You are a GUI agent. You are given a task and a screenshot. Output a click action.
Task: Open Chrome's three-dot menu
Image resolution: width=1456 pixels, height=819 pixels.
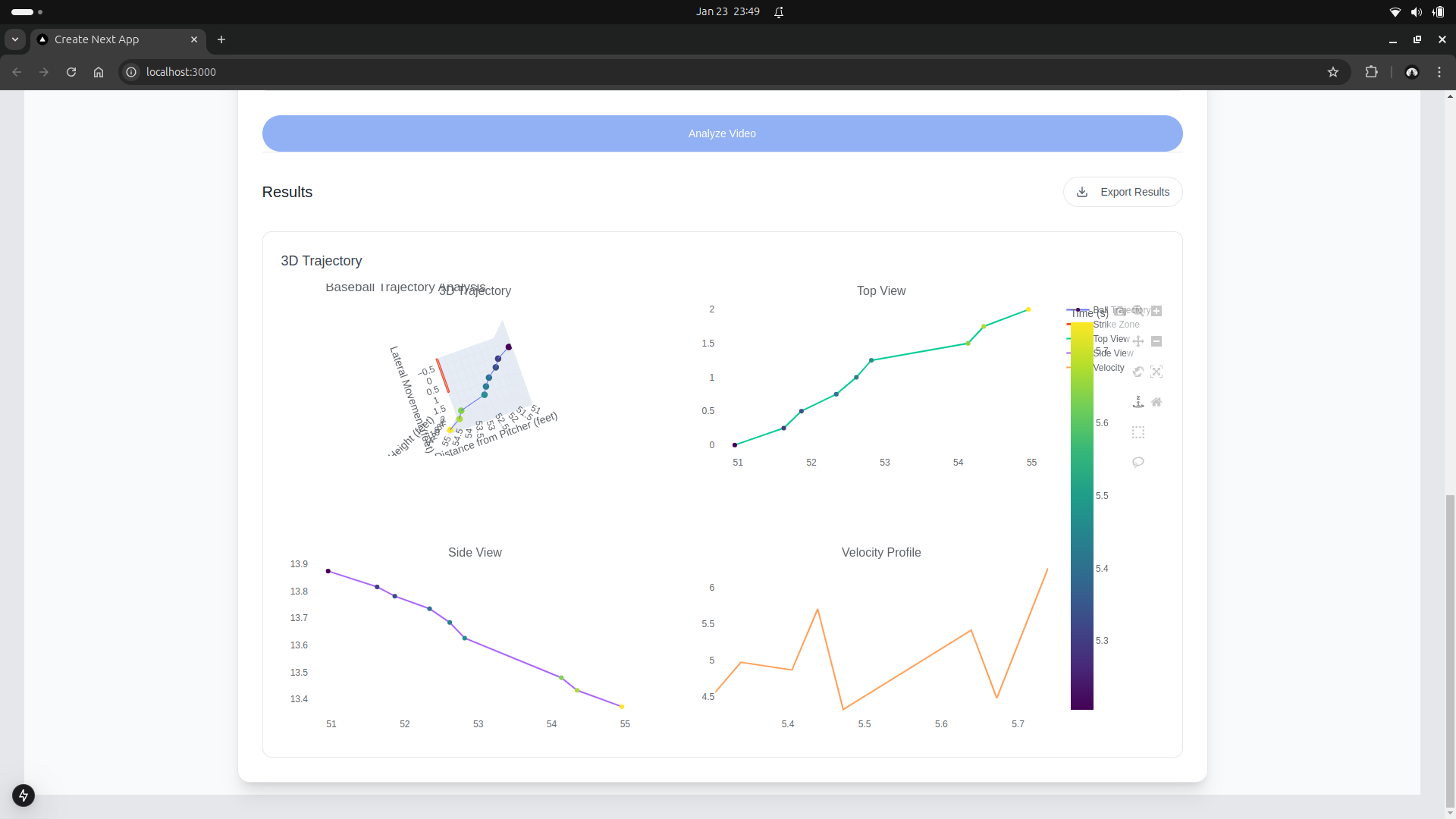1439,72
